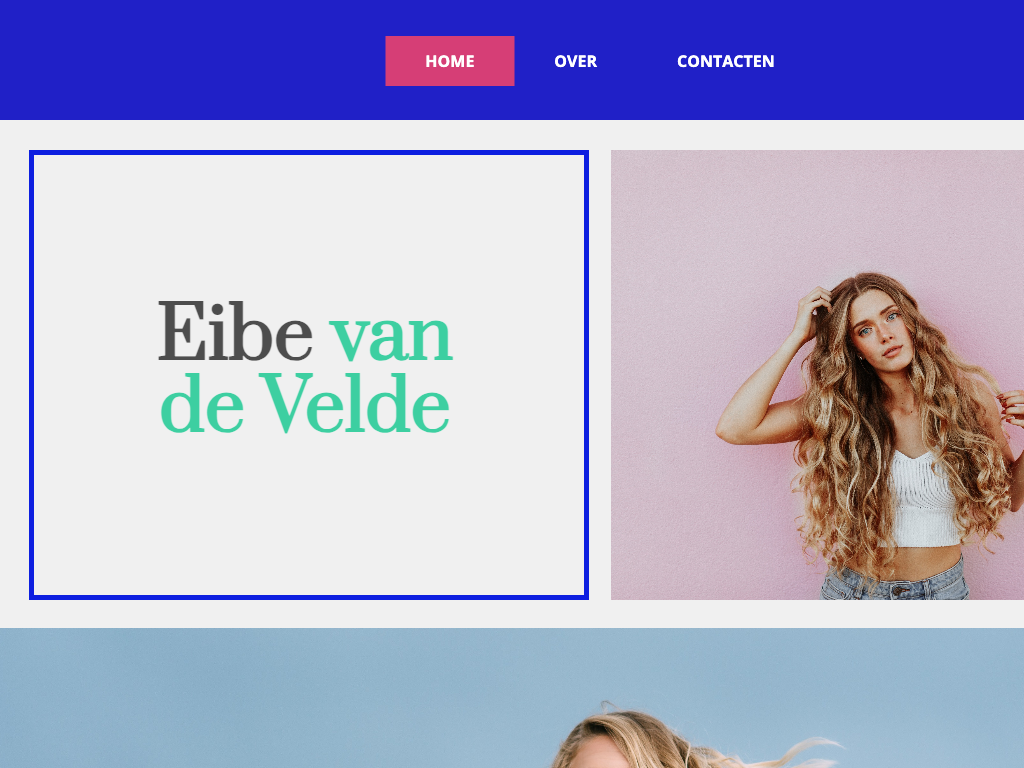Click the blue border of the title box
The width and height of the screenshot is (1024, 768).
(x=309, y=153)
